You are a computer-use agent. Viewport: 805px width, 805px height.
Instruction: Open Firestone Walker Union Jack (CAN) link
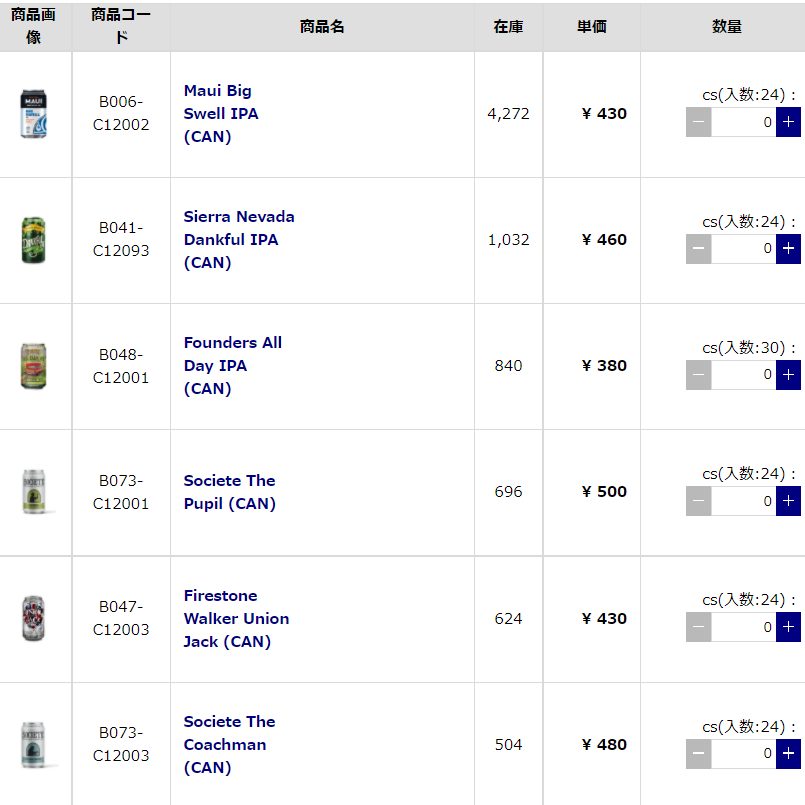click(236, 619)
